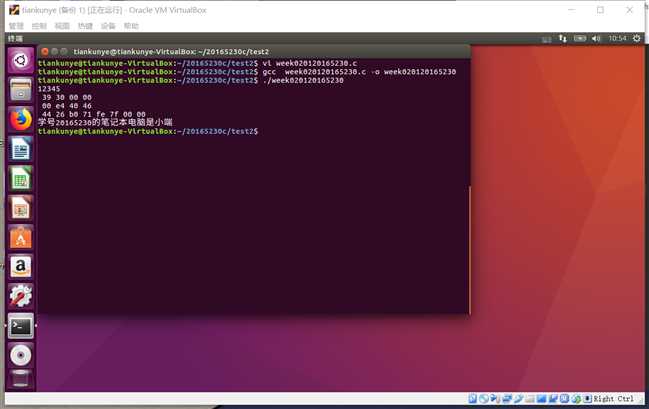Open the 热键 menu in VirtualBox
This screenshot has height=409, width=649.
85,26
